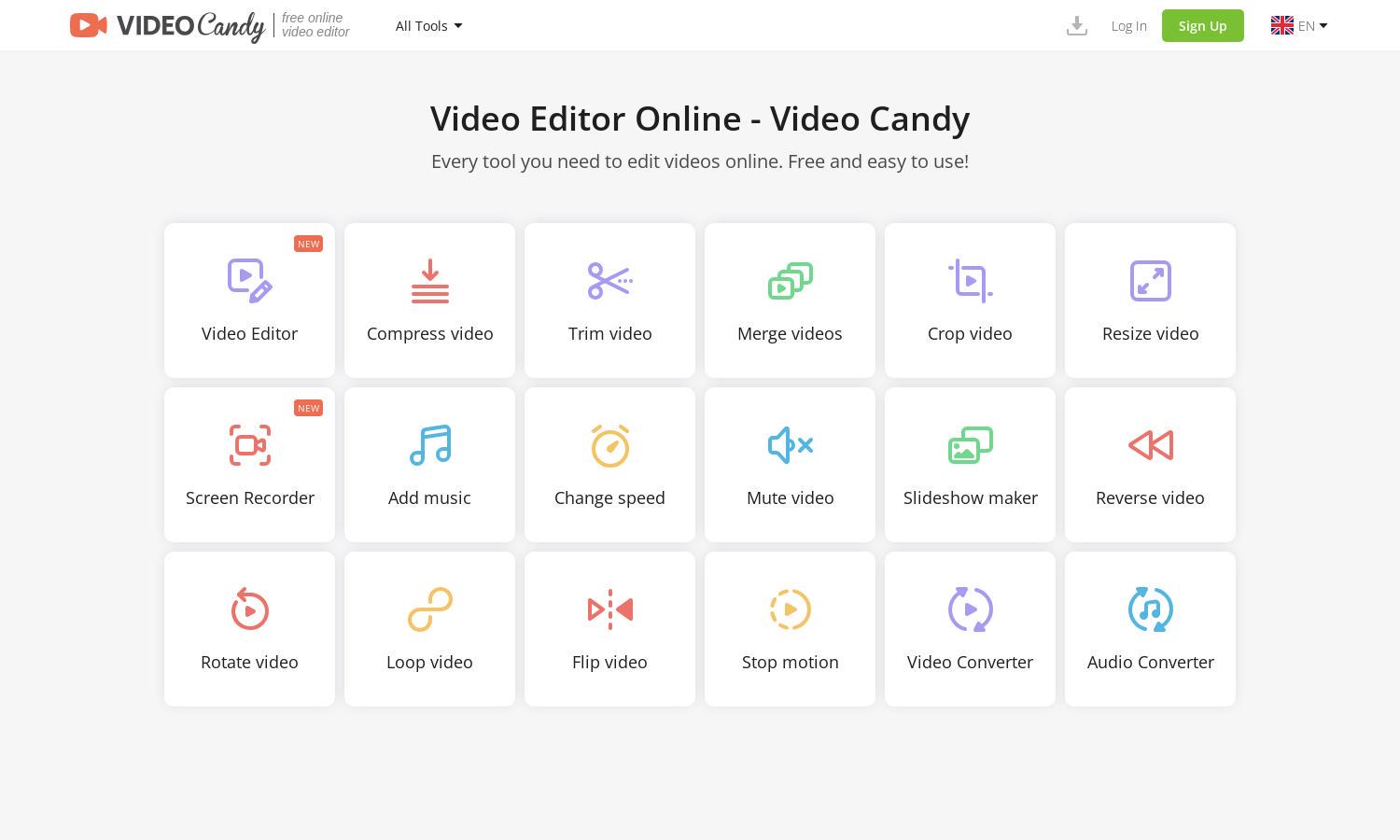1400x840 pixels.
Task: Expand the All Tools dropdown menu
Action: coord(428,26)
